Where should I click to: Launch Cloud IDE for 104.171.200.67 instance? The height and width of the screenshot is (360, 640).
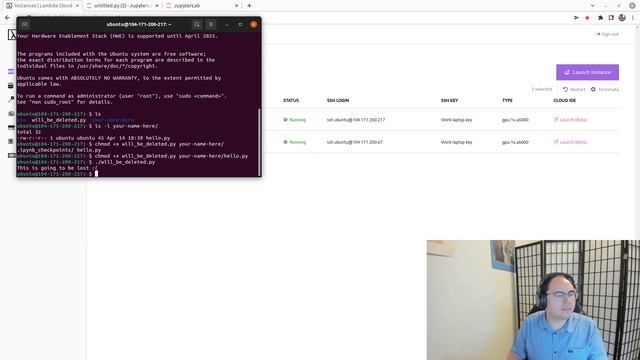pyautogui.click(x=570, y=142)
